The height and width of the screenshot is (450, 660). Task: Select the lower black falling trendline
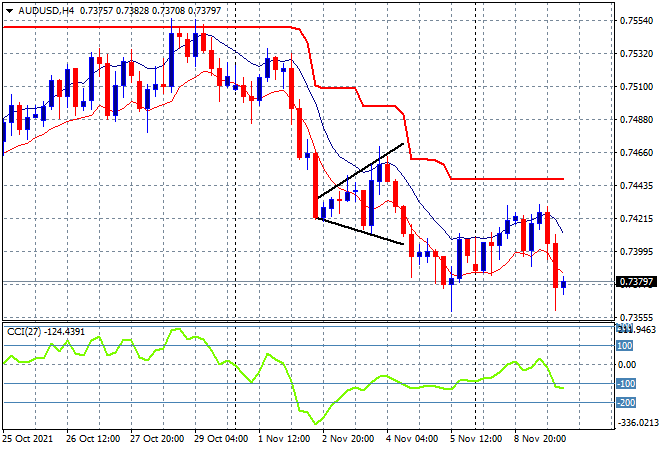click(x=360, y=231)
